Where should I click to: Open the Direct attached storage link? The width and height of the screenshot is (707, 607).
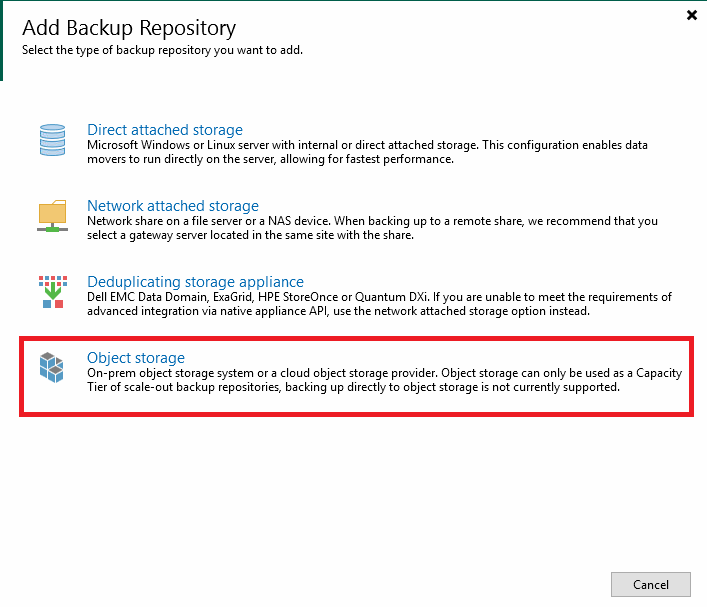[x=165, y=130]
